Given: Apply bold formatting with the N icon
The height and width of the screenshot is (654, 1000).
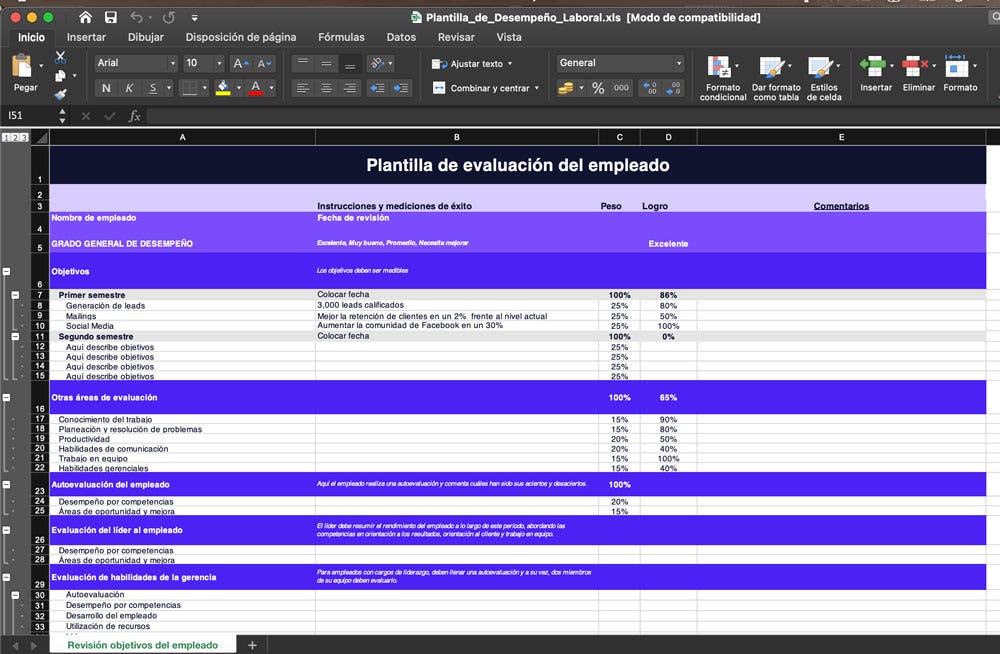Looking at the screenshot, I should point(105,88).
